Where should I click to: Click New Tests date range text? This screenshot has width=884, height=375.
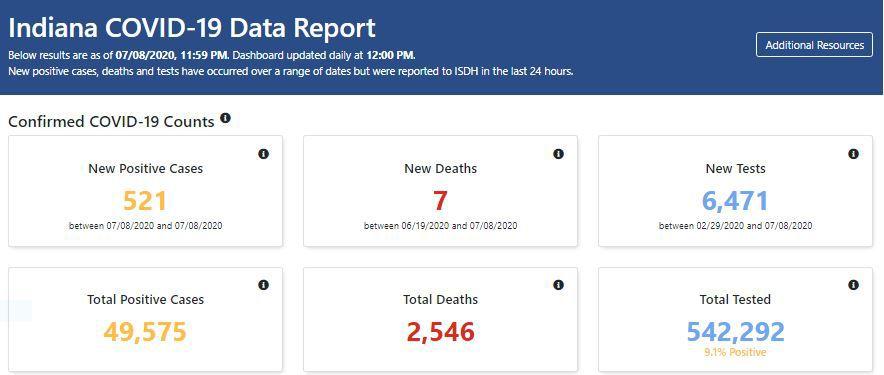[735, 226]
